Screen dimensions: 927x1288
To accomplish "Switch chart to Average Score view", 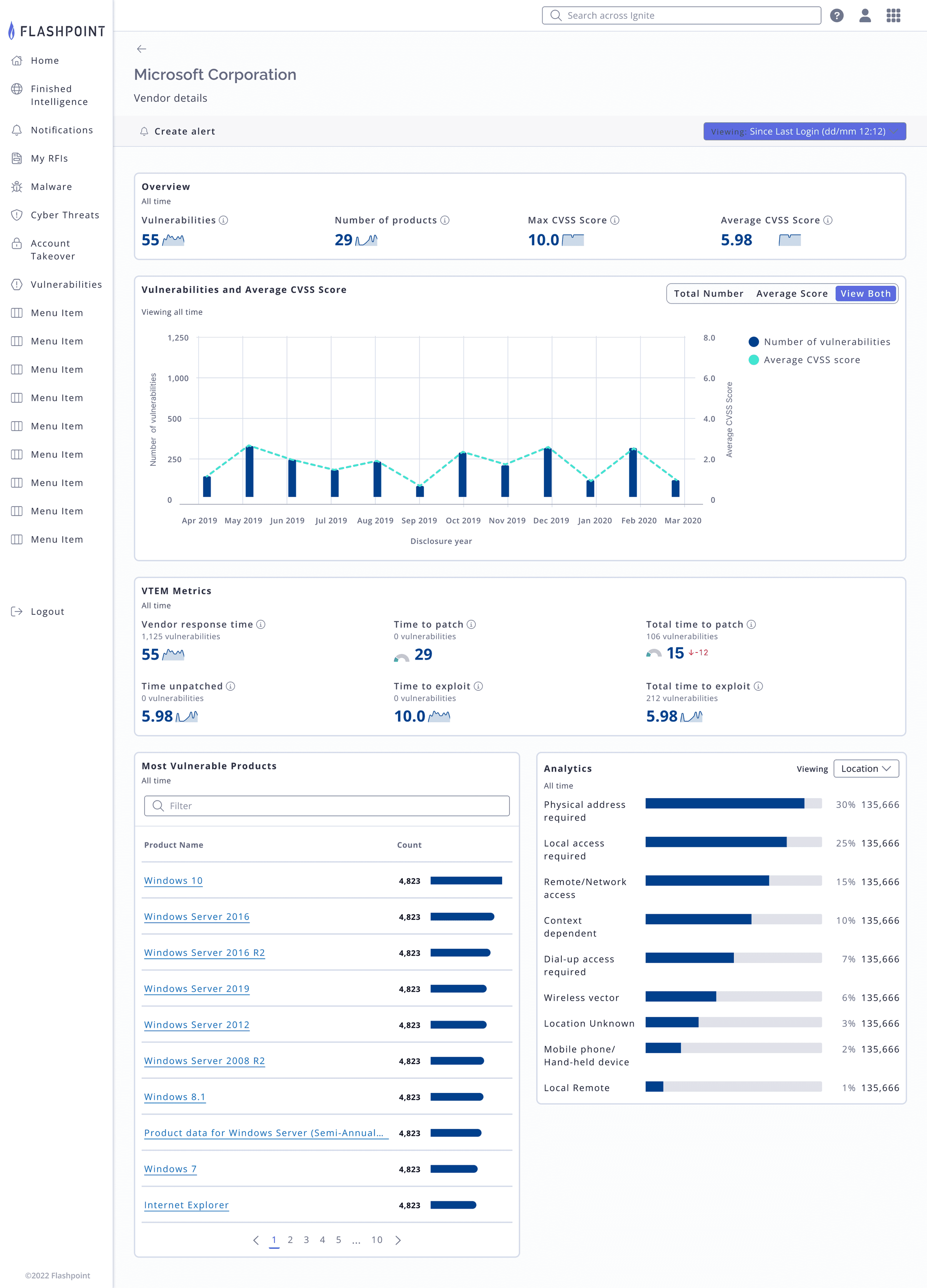I will 792,294.
